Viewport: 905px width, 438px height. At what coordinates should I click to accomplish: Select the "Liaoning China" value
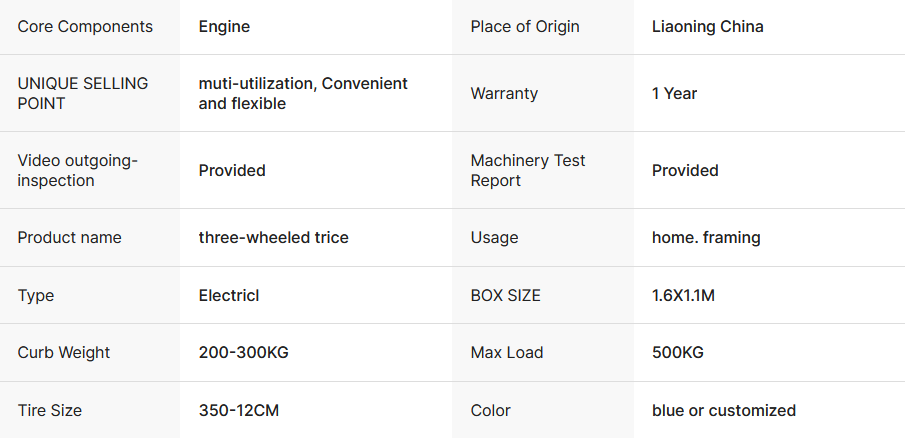[707, 27]
